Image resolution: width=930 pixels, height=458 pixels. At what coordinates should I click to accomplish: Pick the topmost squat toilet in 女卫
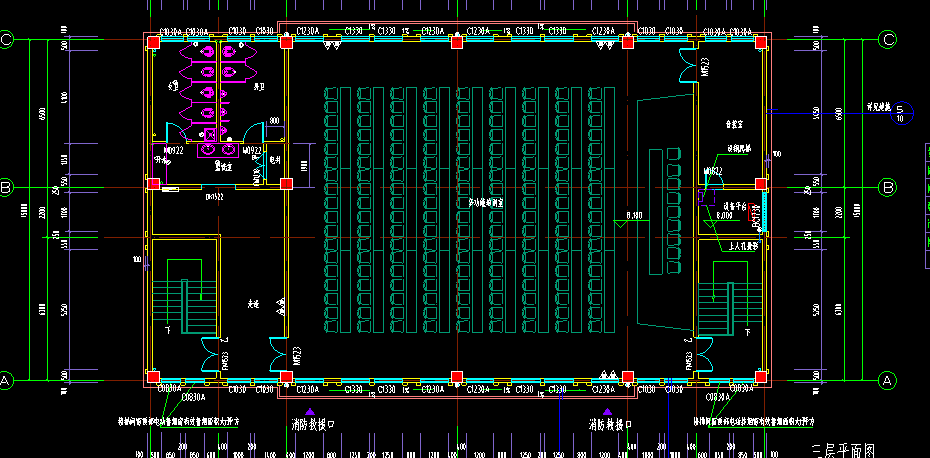click(x=206, y=52)
